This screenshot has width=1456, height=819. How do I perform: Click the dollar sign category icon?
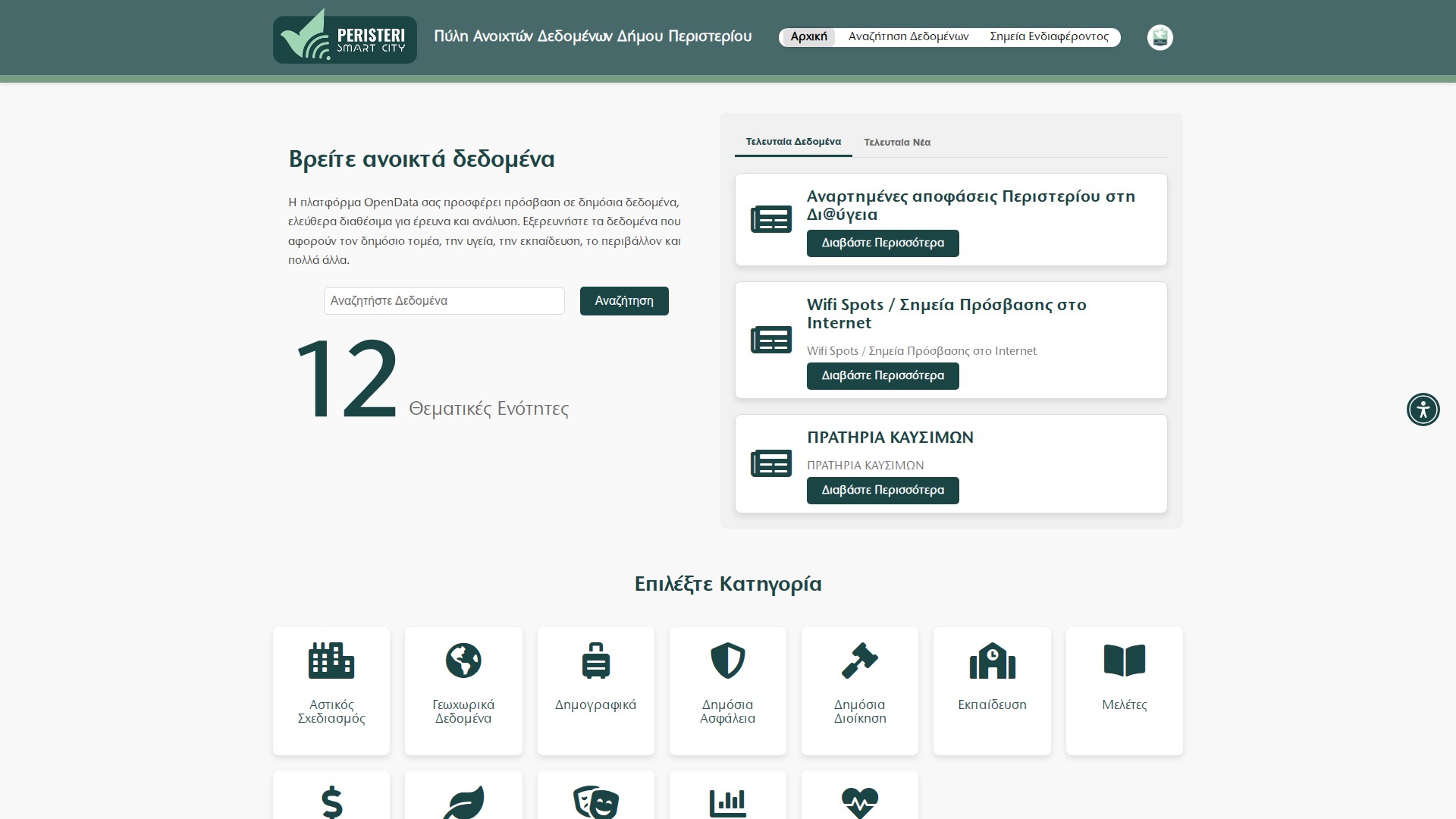point(331,802)
